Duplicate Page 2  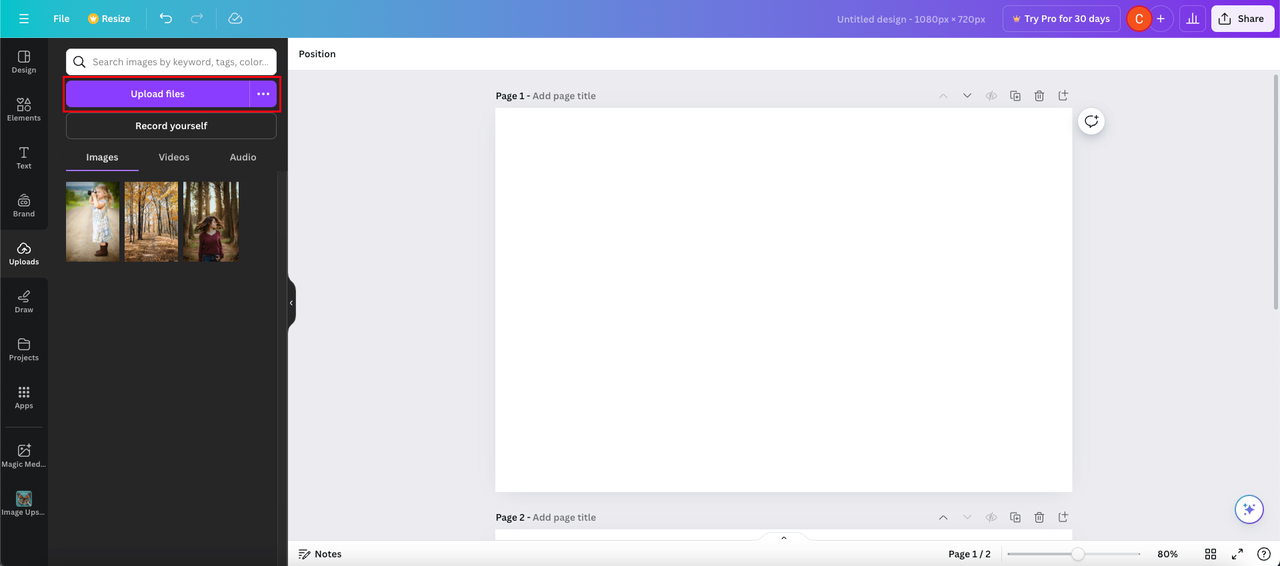click(x=1015, y=518)
